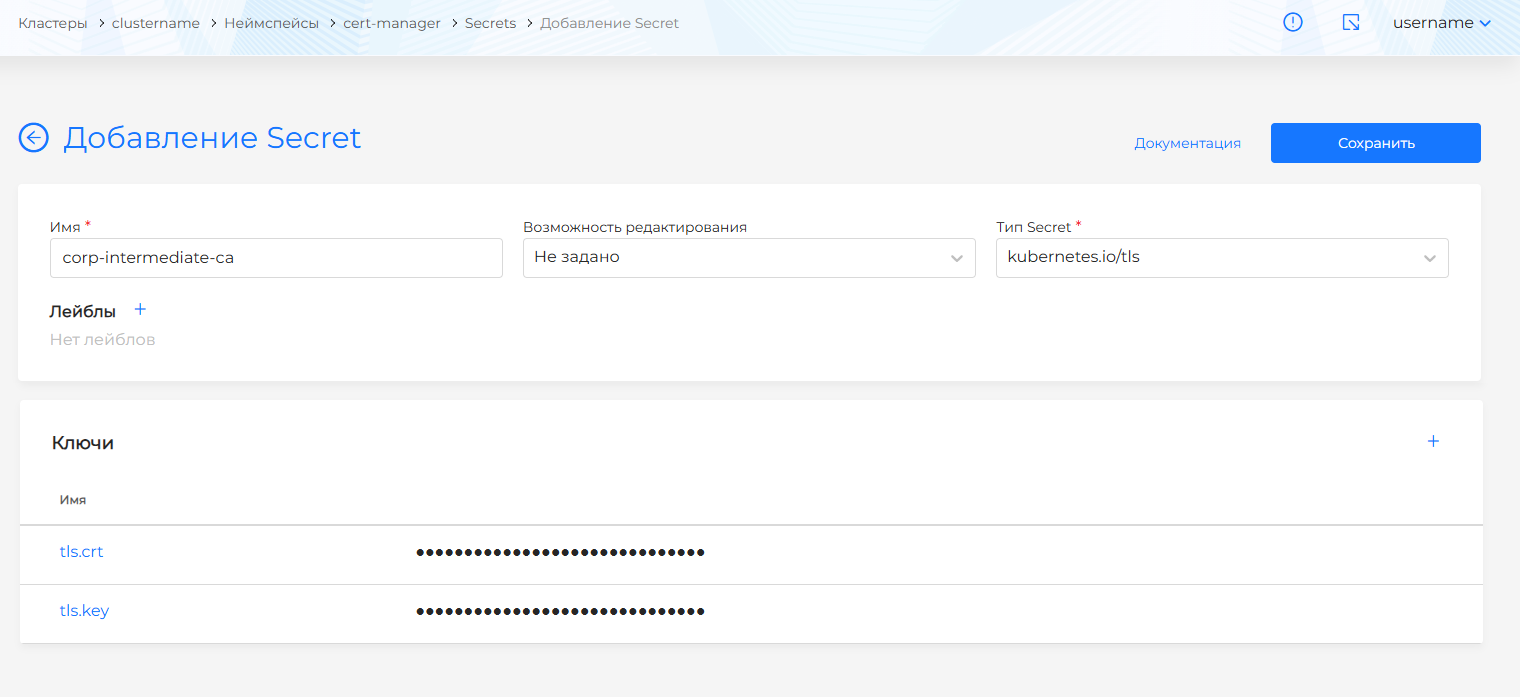Screen dimensions: 1520x697
Task: Return to Secrets list breadcrumb
Action: point(490,23)
